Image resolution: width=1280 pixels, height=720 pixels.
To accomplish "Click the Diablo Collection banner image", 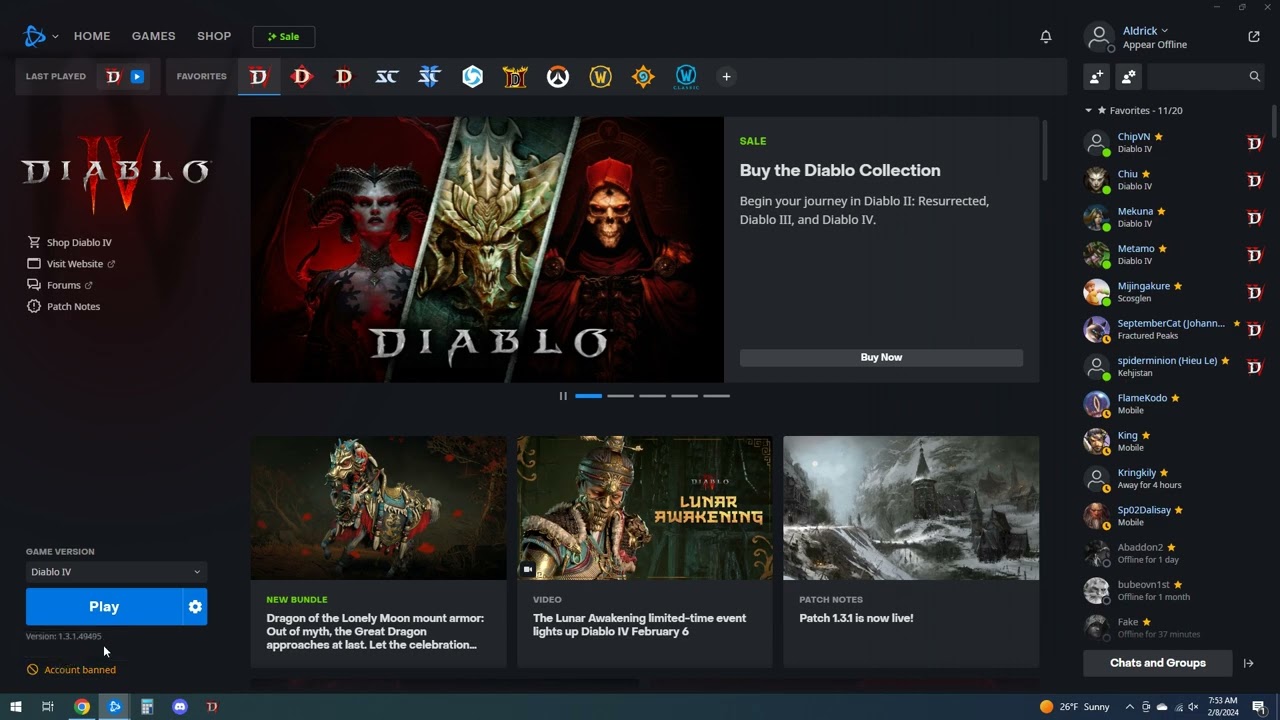I will click(487, 250).
